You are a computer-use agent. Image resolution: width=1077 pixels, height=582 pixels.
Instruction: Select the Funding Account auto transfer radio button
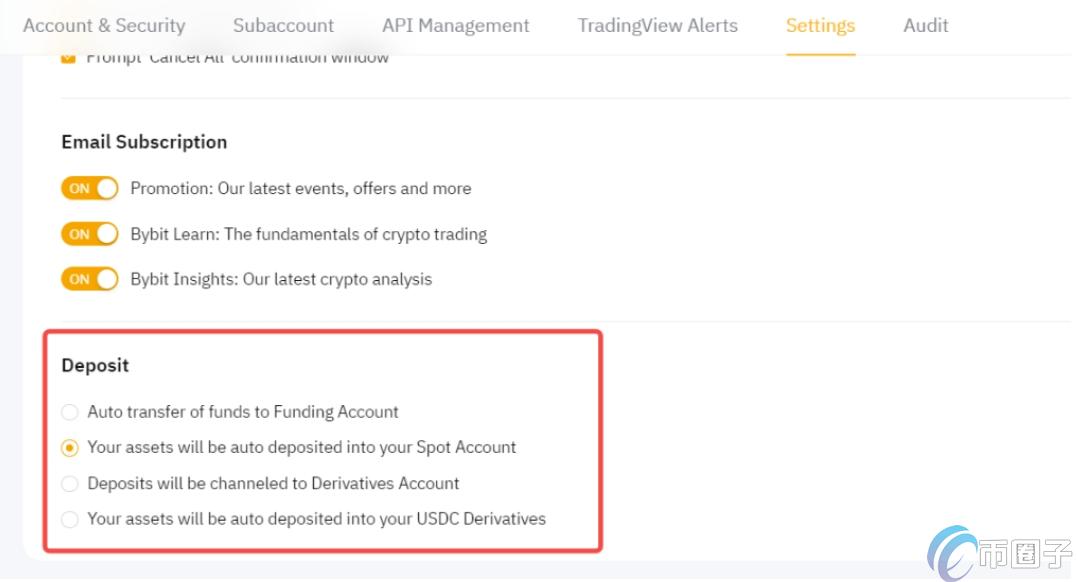click(69, 412)
